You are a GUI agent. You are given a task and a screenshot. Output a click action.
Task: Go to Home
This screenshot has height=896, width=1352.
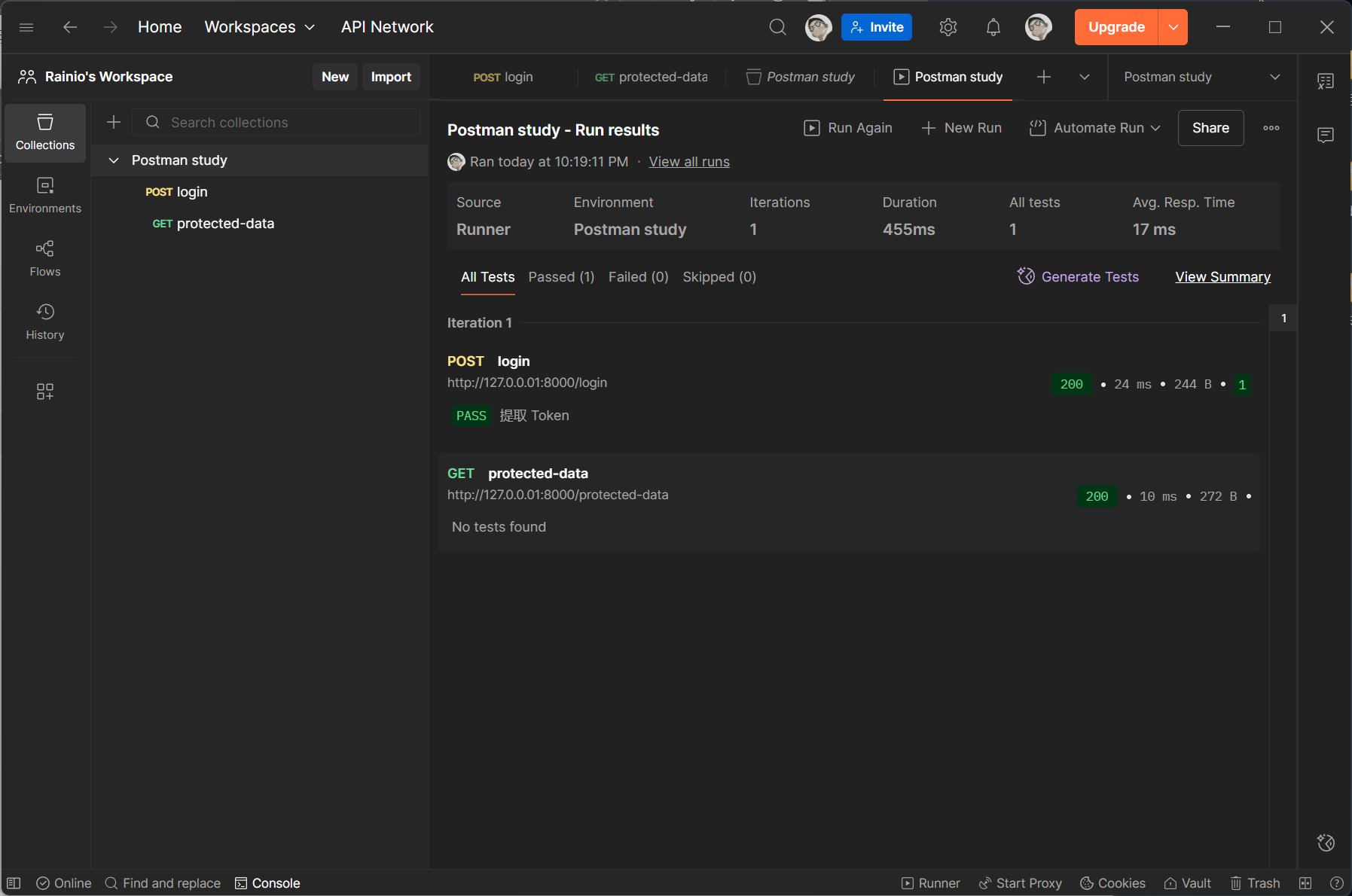(160, 27)
